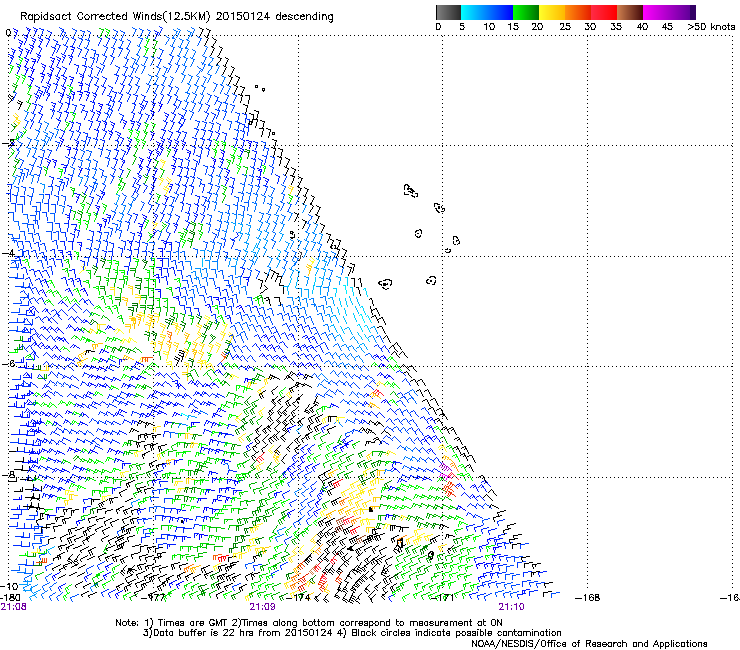Click the purple '21:10' time label
This screenshot has height=650, width=740.
pyautogui.click(x=512, y=607)
